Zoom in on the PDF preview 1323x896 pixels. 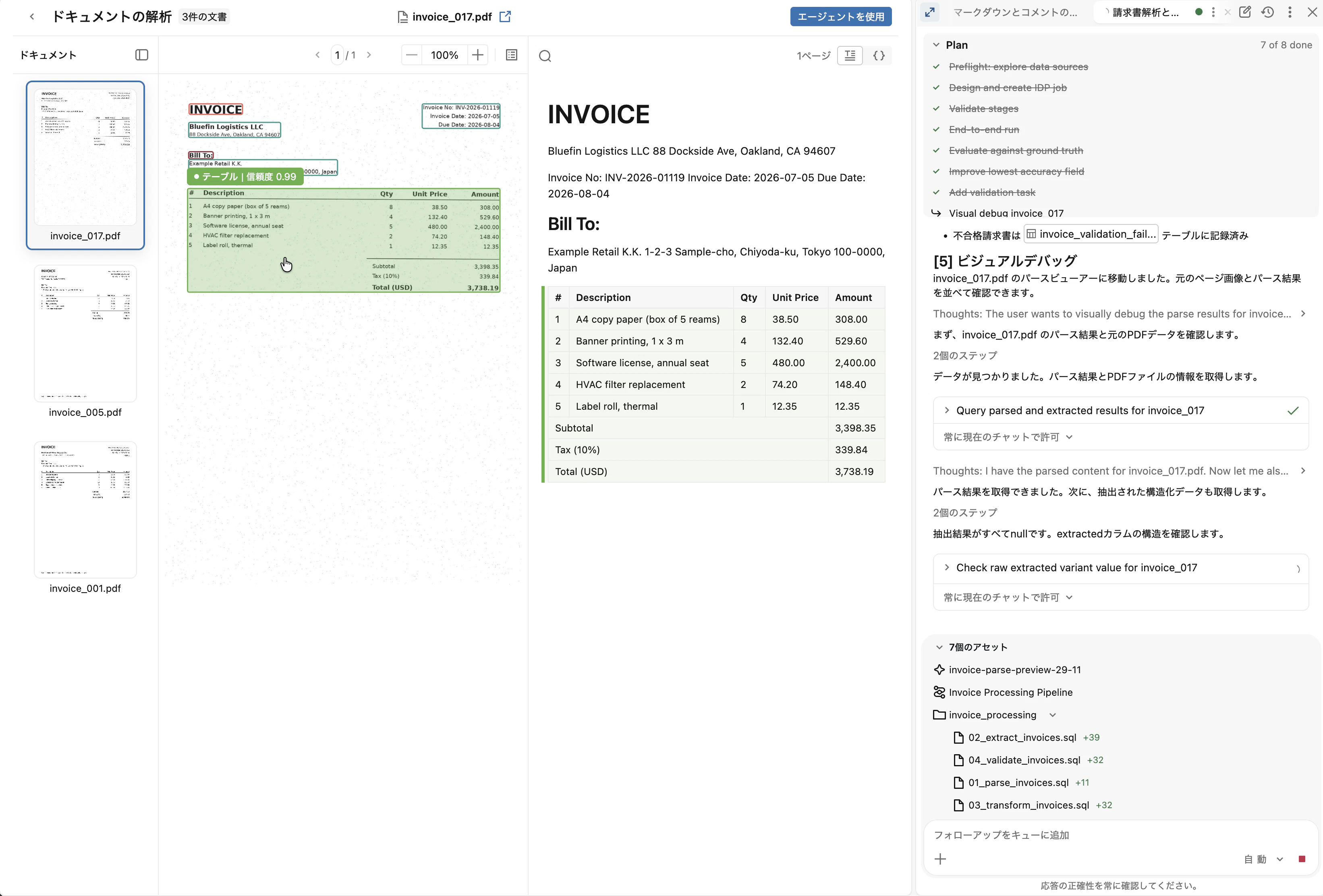click(478, 55)
